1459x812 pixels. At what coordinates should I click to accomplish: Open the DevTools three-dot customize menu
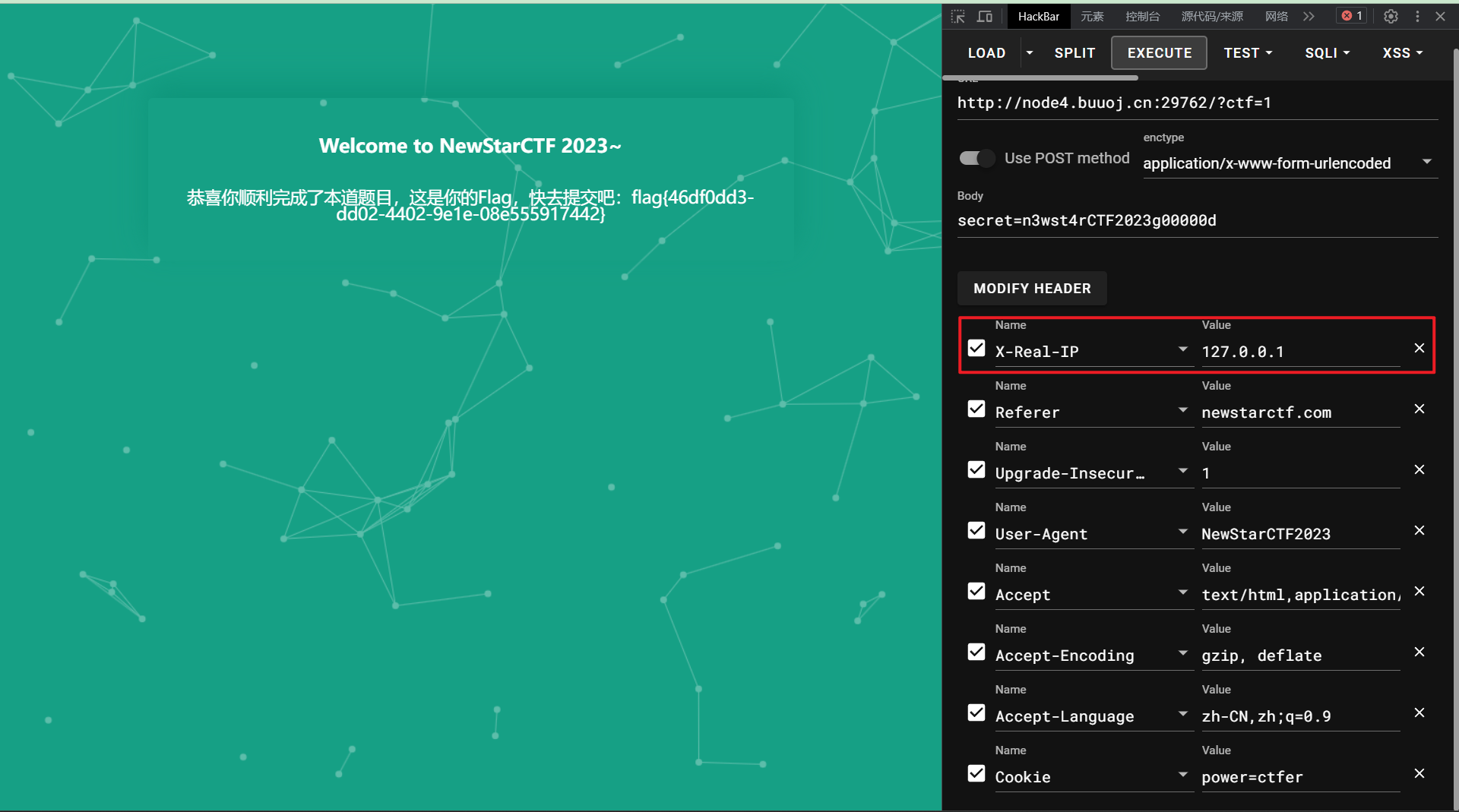click(1416, 16)
